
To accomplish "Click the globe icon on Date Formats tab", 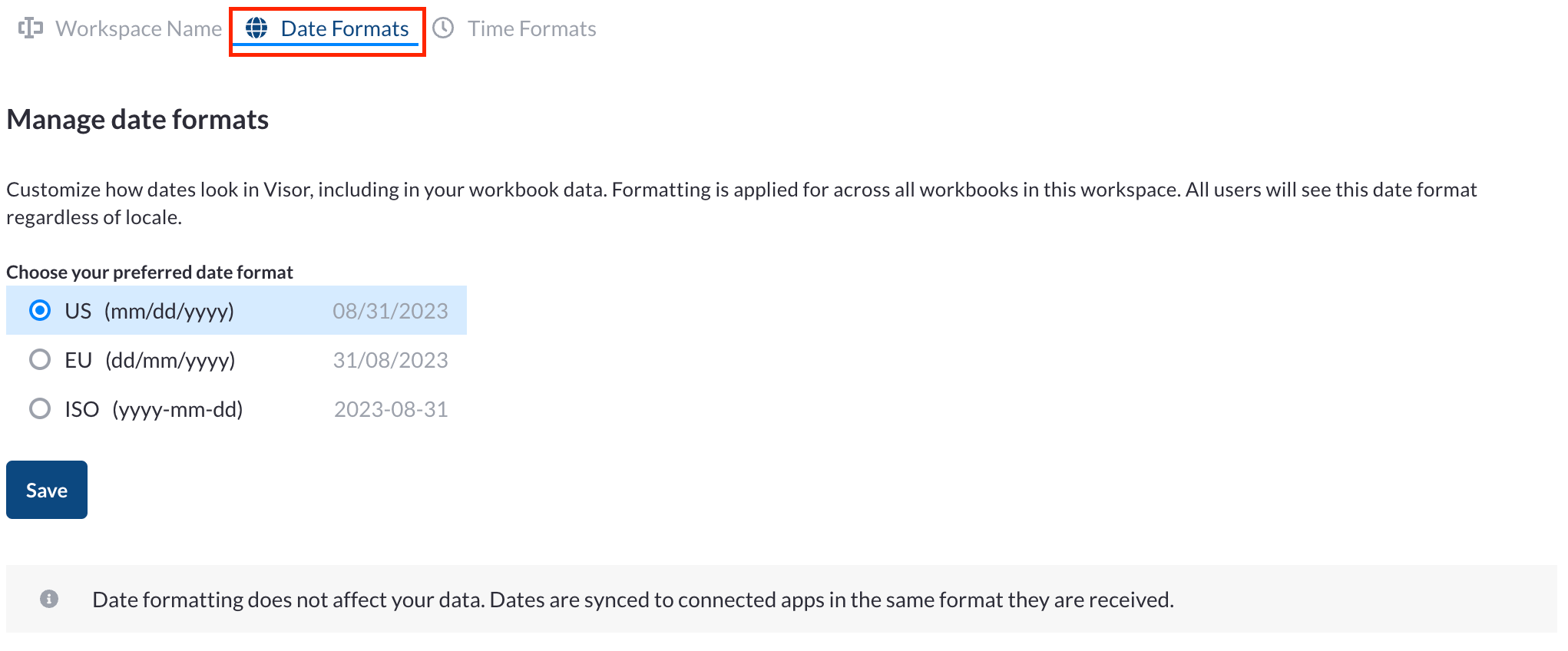I will (x=256, y=28).
